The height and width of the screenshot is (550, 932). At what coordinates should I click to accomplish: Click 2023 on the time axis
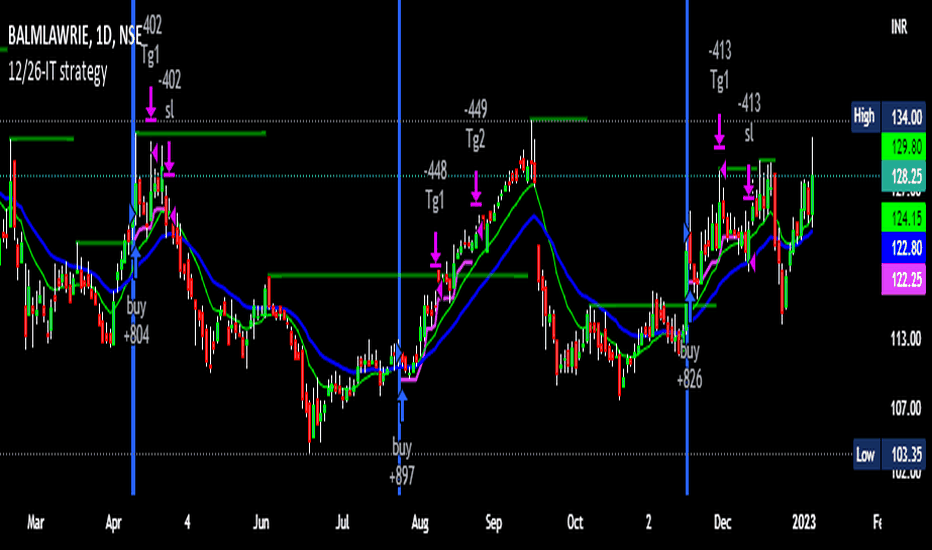pos(804,523)
